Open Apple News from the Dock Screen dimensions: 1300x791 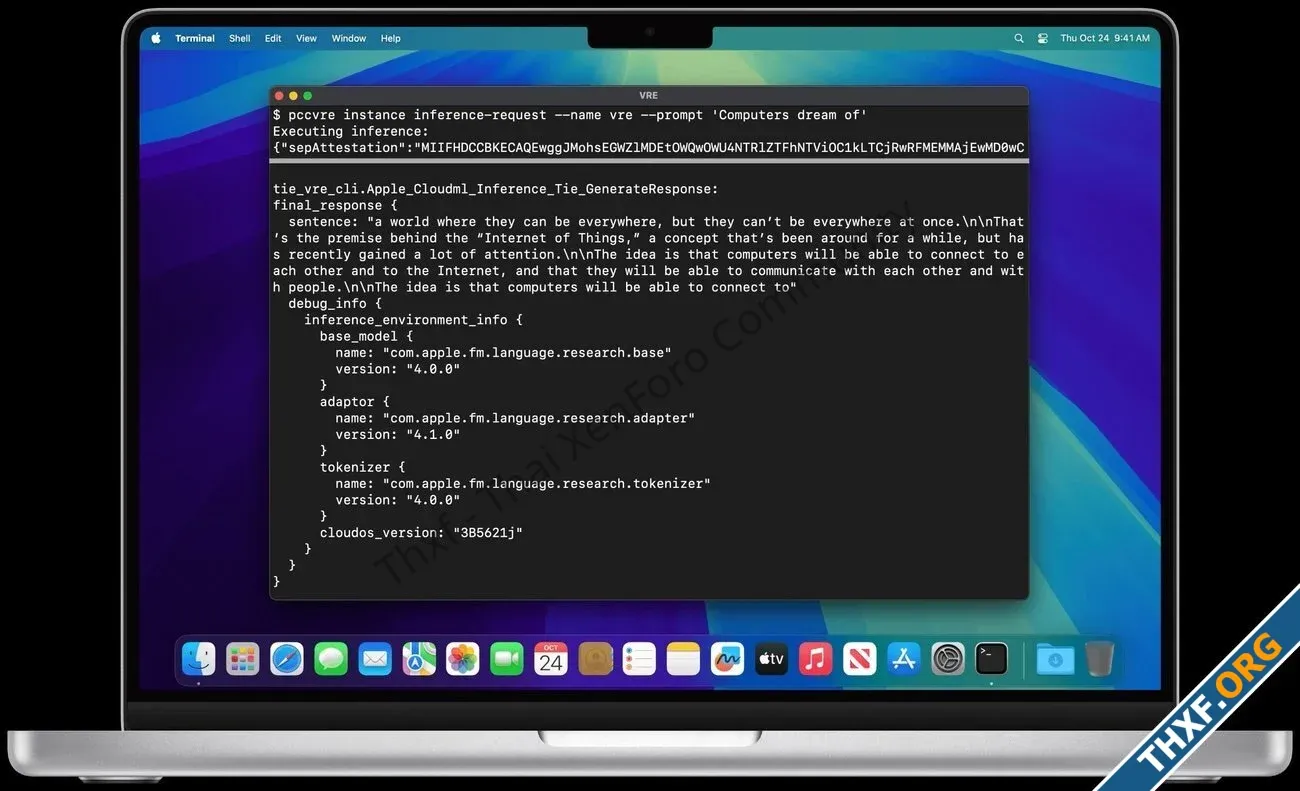point(859,659)
